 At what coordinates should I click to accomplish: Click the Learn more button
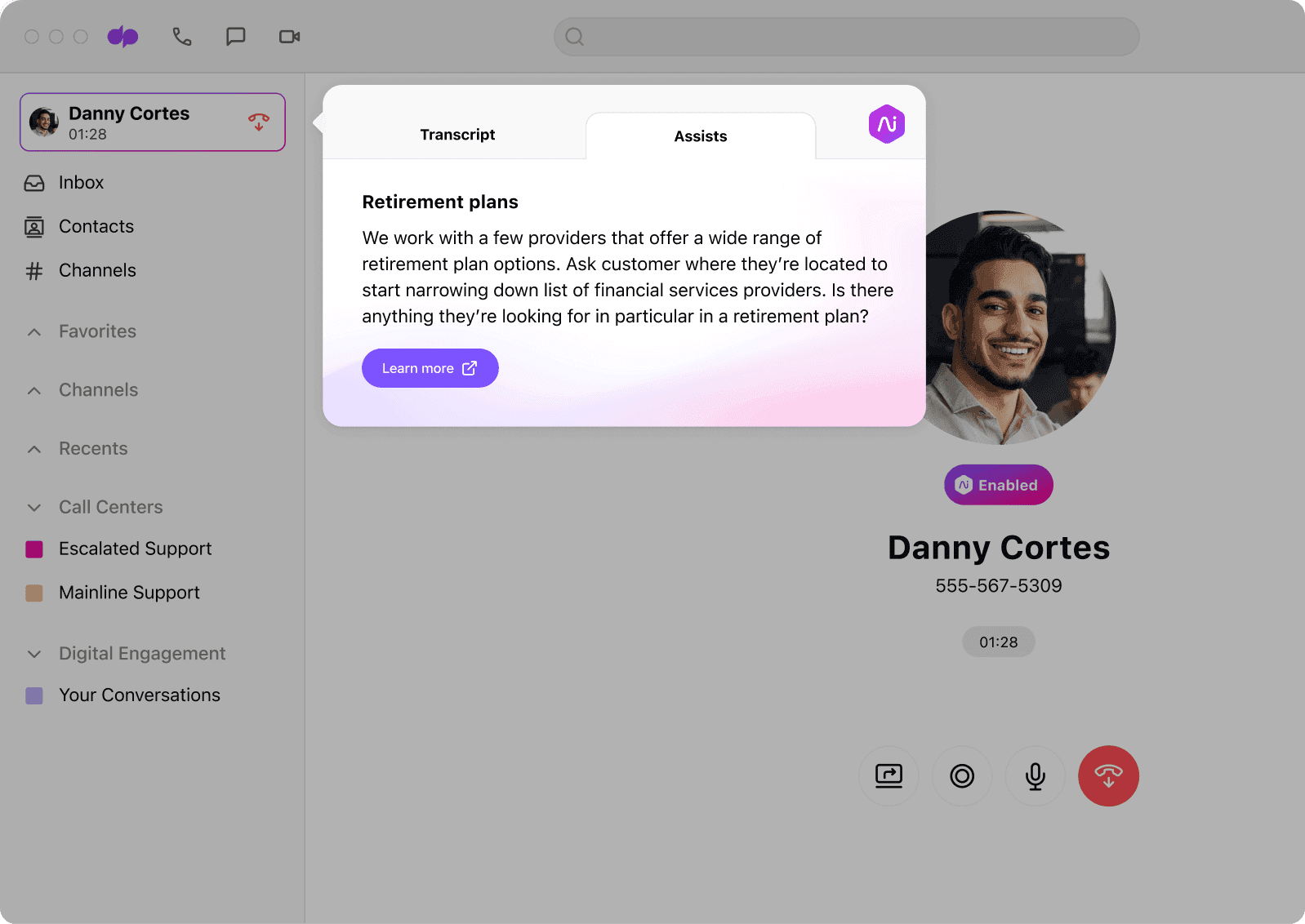pyautogui.click(x=430, y=368)
